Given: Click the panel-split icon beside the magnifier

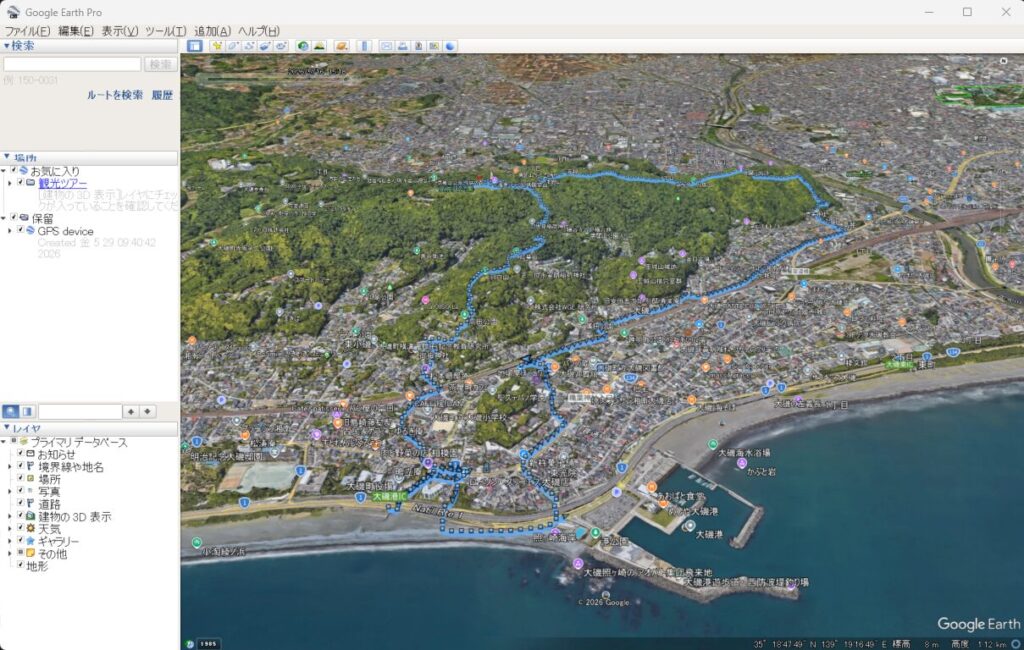Looking at the screenshot, I should pos(27,411).
